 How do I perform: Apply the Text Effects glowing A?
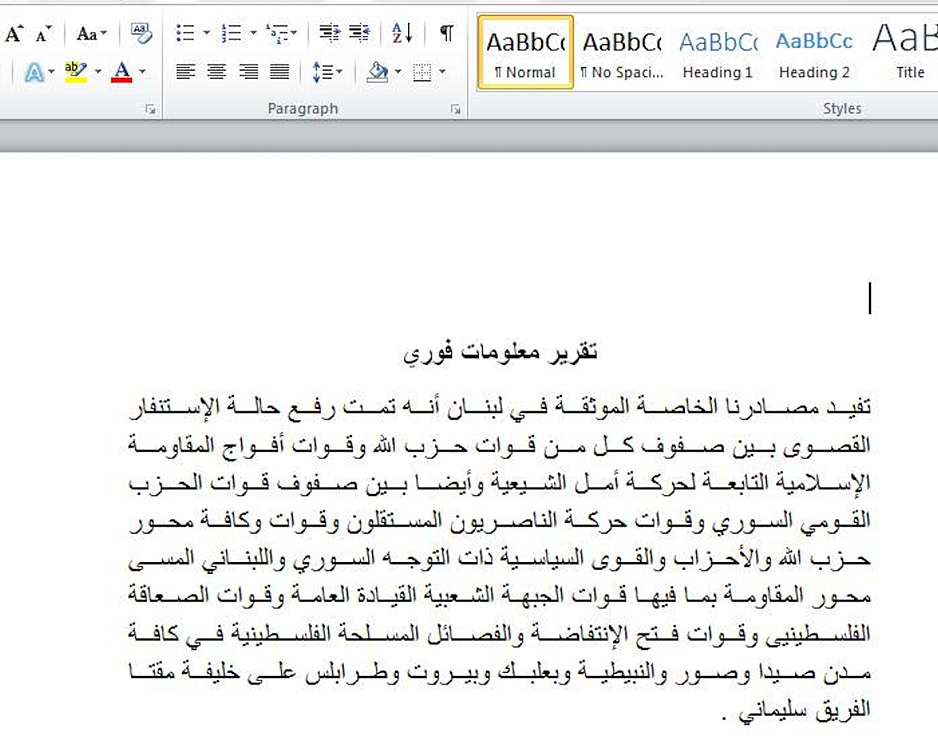point(34,72)
